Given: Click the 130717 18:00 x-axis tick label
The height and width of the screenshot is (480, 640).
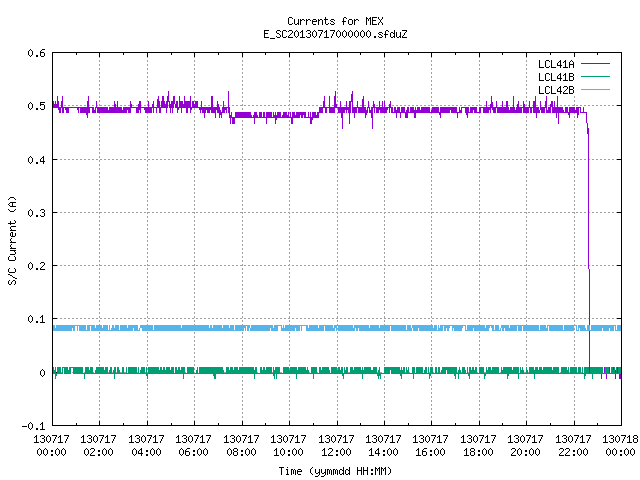Looking at the screenshot, I should click(478, 446).
